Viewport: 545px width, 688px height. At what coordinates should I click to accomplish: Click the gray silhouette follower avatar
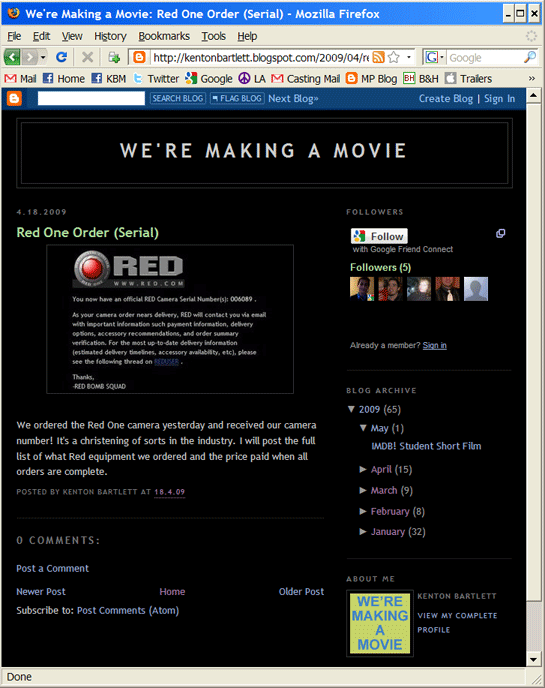point(476,289)
